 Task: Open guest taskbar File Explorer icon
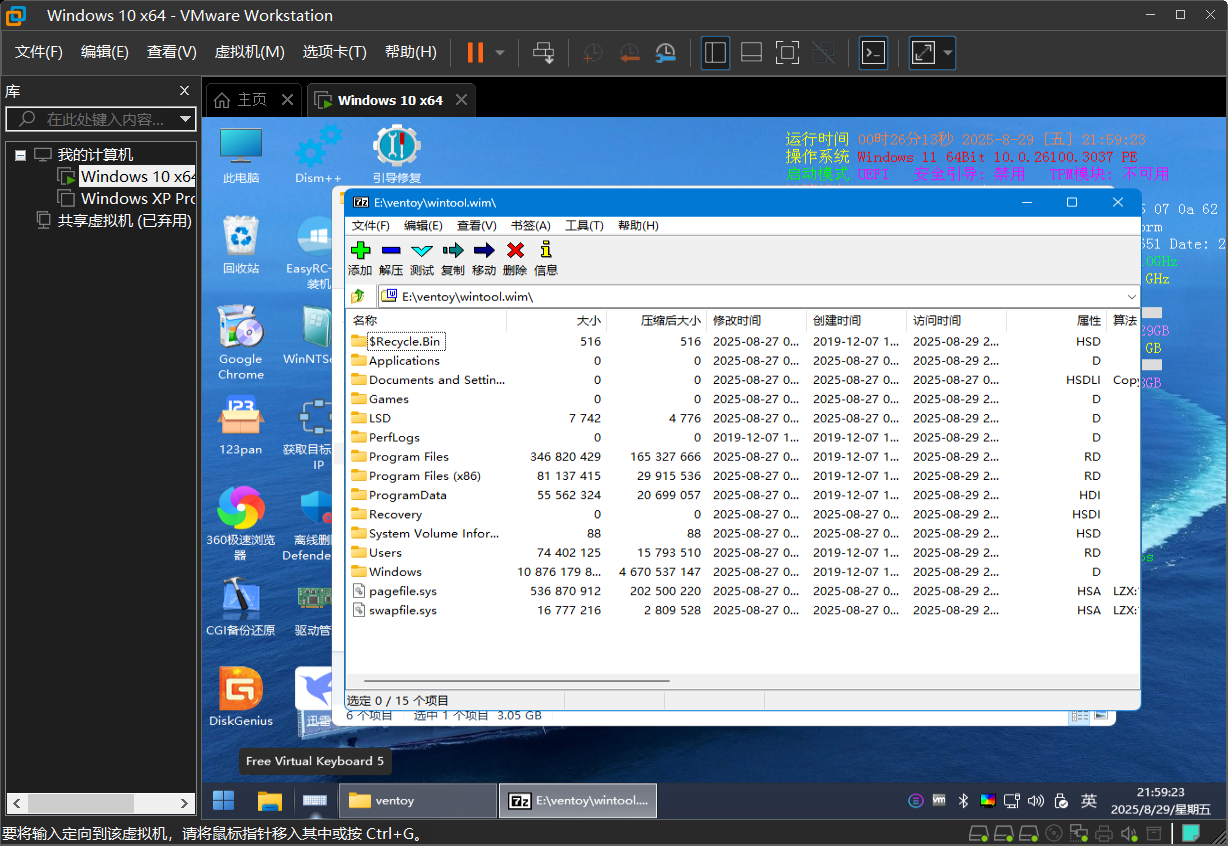(269, 800)
